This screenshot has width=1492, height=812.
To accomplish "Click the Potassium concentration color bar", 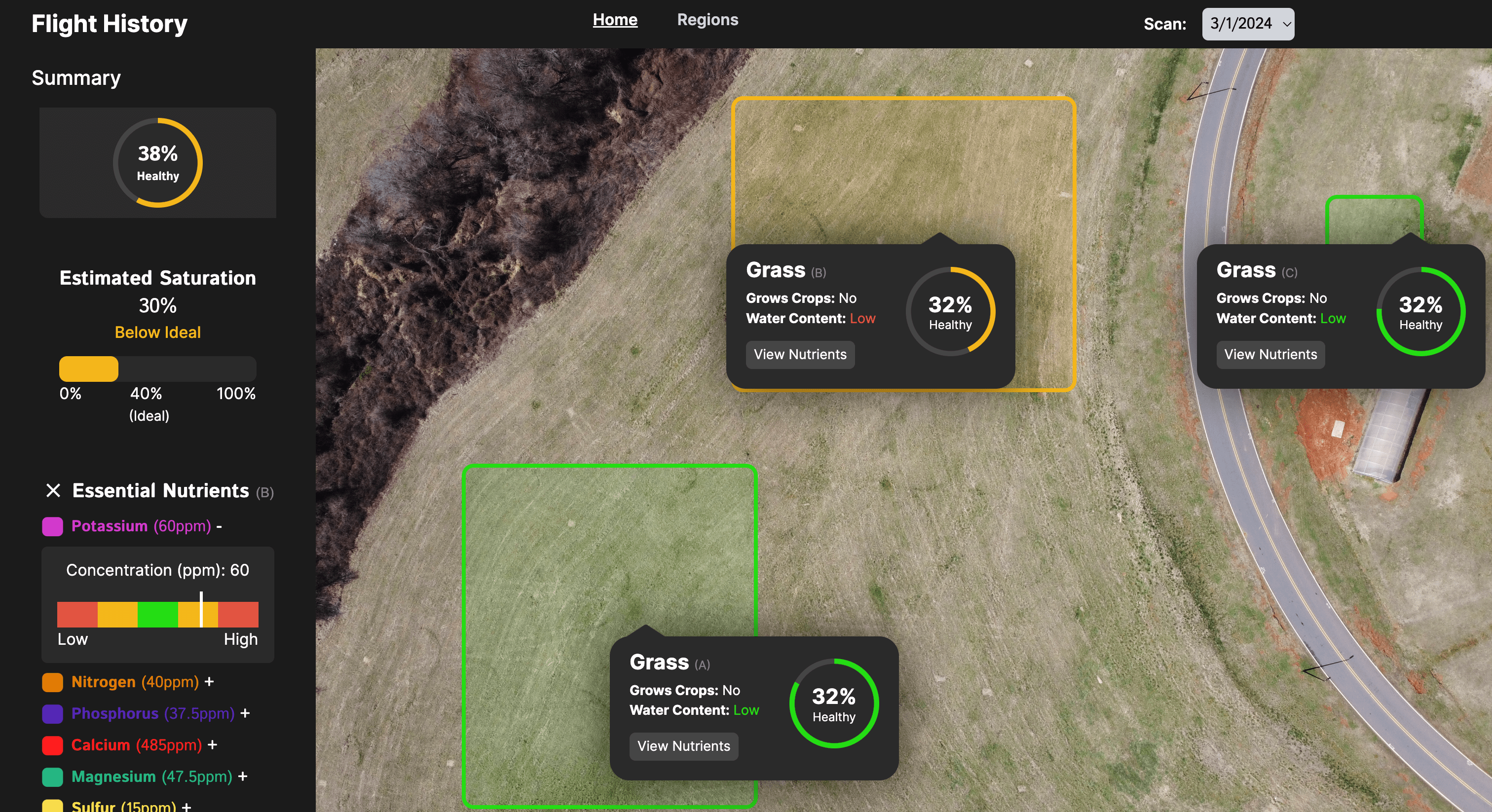I will [x=157, y=615].
